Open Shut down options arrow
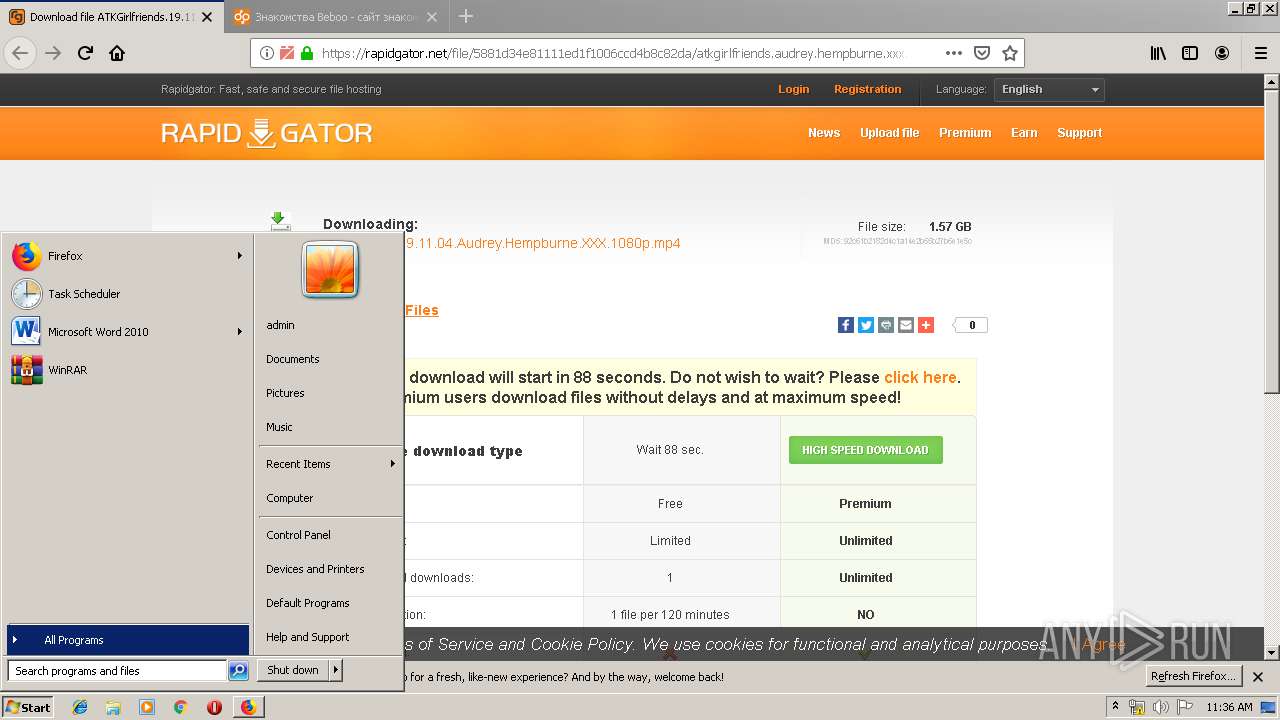 [336, 670]
